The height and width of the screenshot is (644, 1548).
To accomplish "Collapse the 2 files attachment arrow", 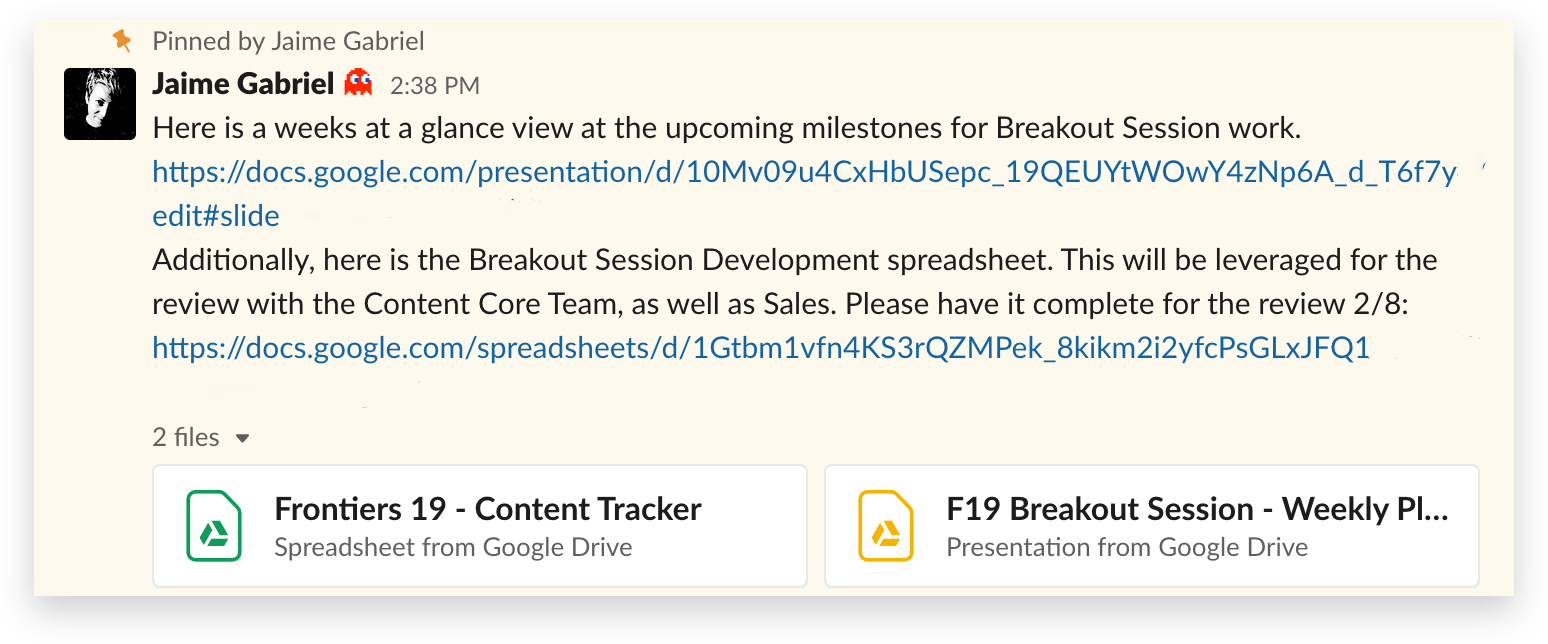I will 242,438.
